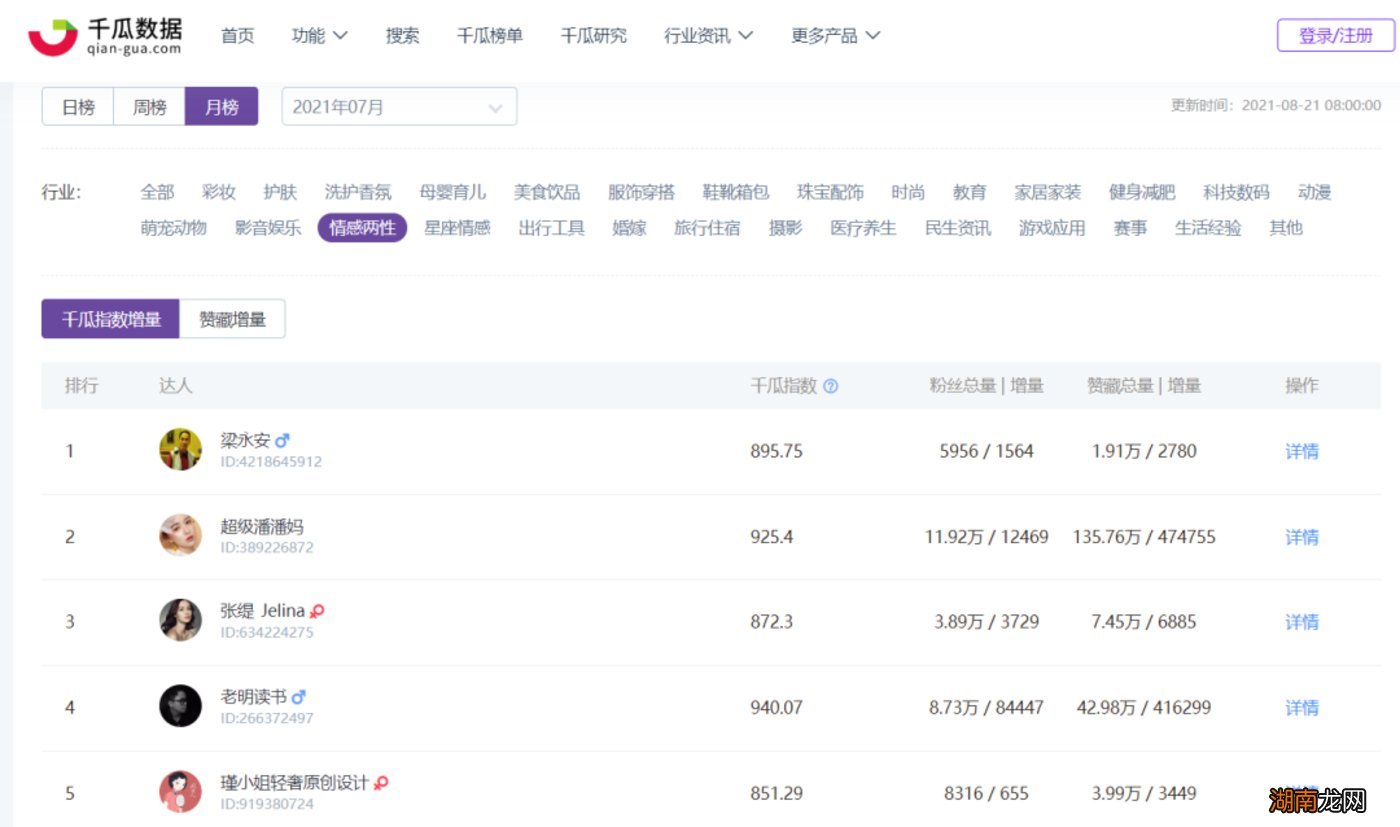Screen dimensions: 1400x827
Task: Click 张缇 Jelina's avatar image
Action: pyautogui.click(x=180, y=621)
